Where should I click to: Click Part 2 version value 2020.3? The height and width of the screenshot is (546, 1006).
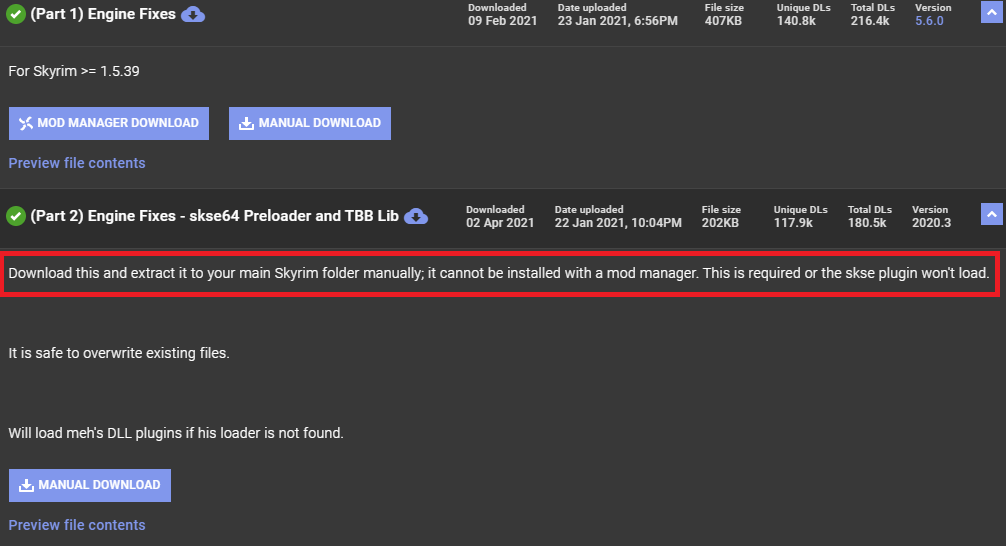(932, 223)
